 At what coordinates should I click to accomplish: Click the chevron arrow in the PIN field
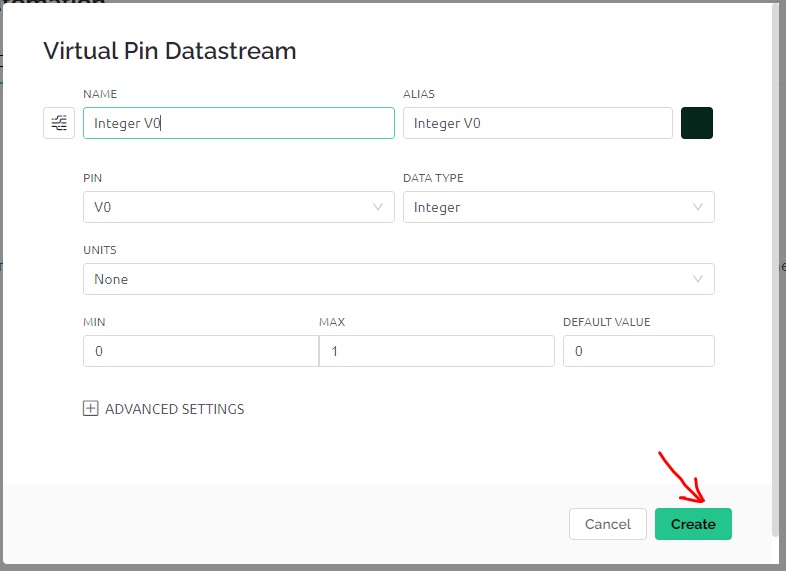pyautogui.click(x=378, y=207)
